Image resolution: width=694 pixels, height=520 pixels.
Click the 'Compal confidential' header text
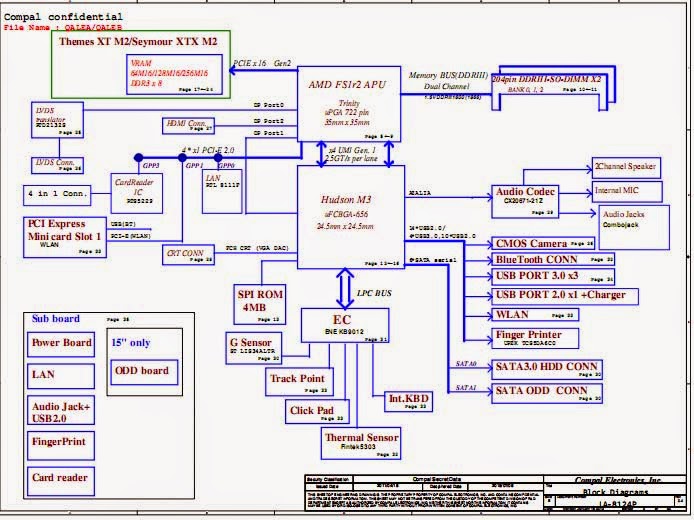click(63, 17)
